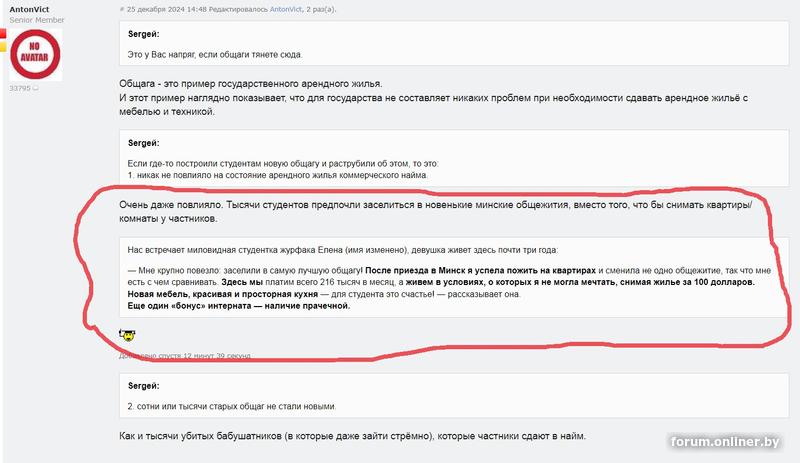This screenshot has height=463, width=800.
Task: Click paragraph starting 'Очень даже повлияло'
Action: pos(435,211)
